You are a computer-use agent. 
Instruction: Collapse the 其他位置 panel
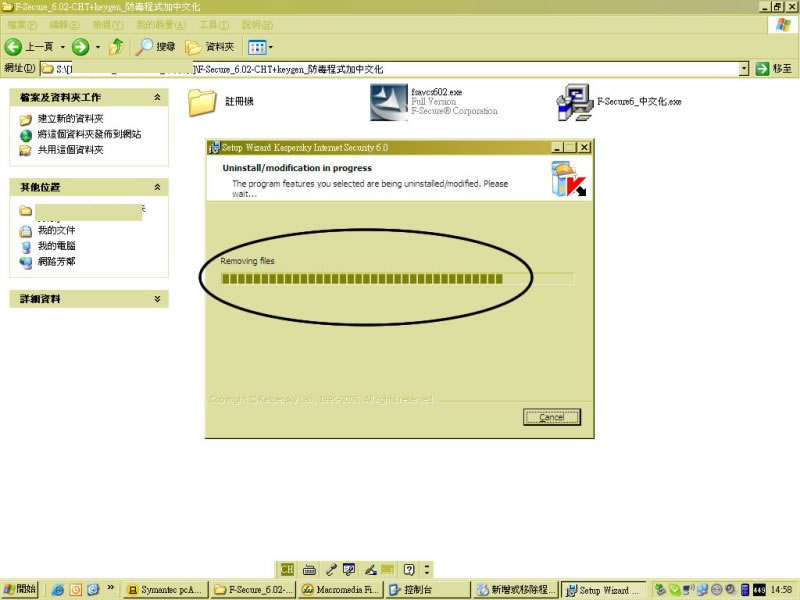coord(157,187)
